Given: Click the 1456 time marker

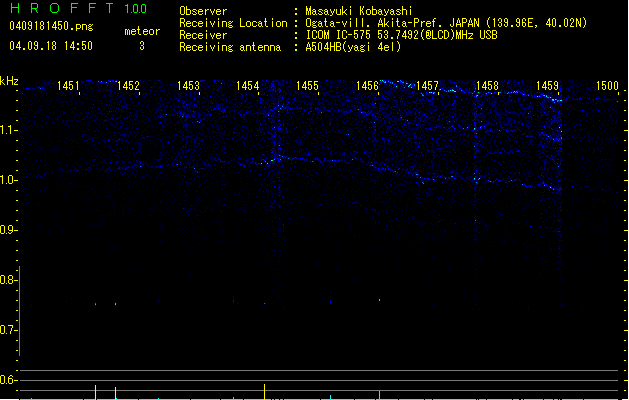Looking at the screenshot, I should (367, 87).
